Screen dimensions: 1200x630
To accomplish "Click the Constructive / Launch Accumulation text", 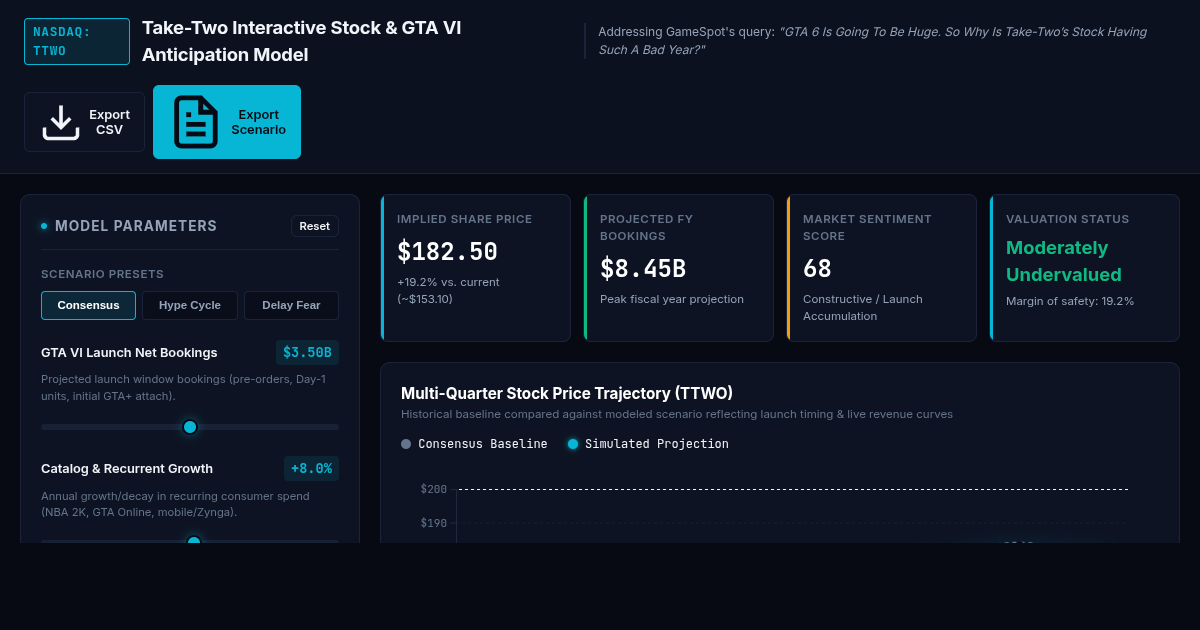I will 863,308.
